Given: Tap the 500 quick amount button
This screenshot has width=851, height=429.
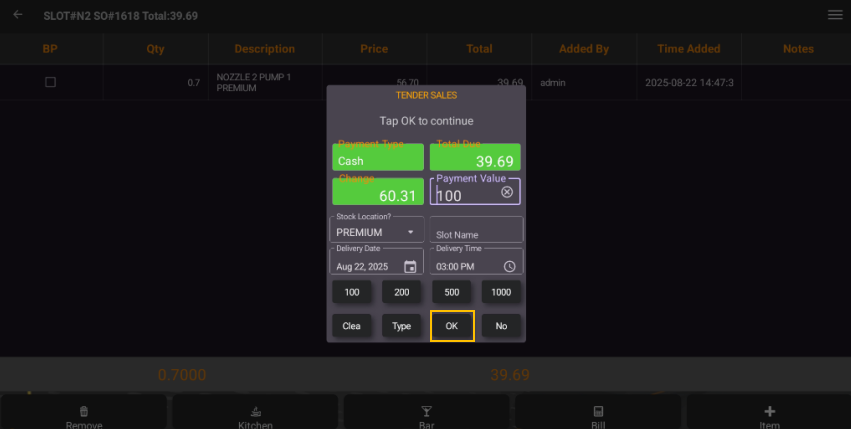Looking at the screenshot, I should click(451, 292).
